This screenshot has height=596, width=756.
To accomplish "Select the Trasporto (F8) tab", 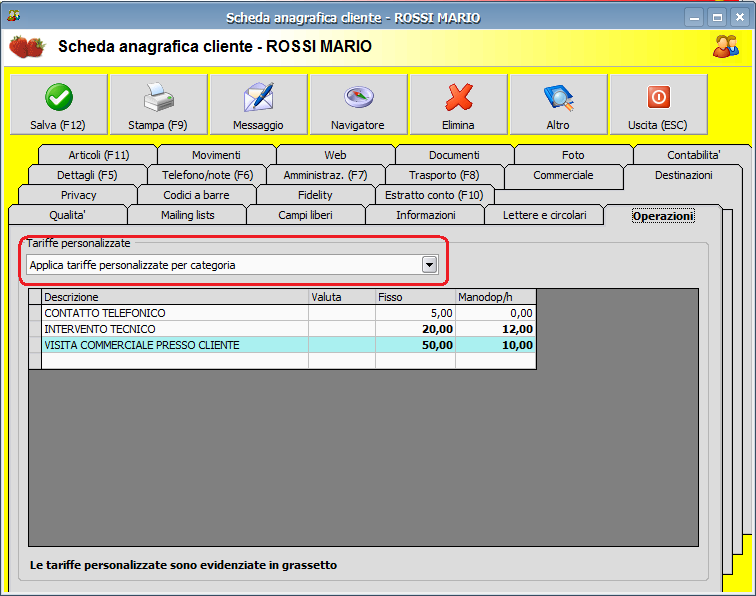I will pyautogui.click(x=444, y=175).
